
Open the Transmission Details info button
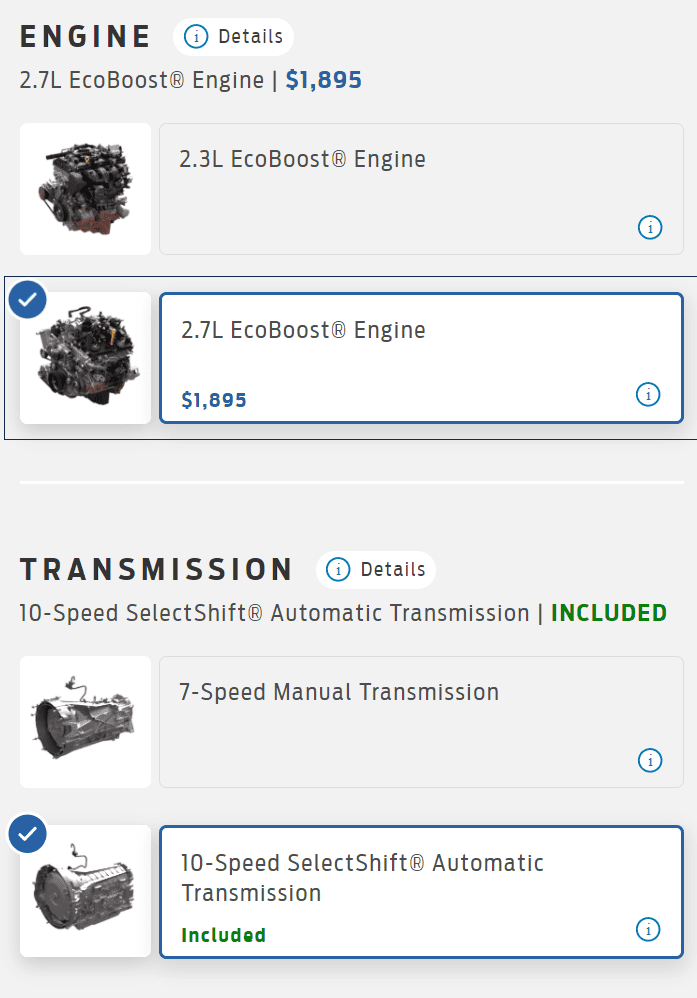[376, 570]
